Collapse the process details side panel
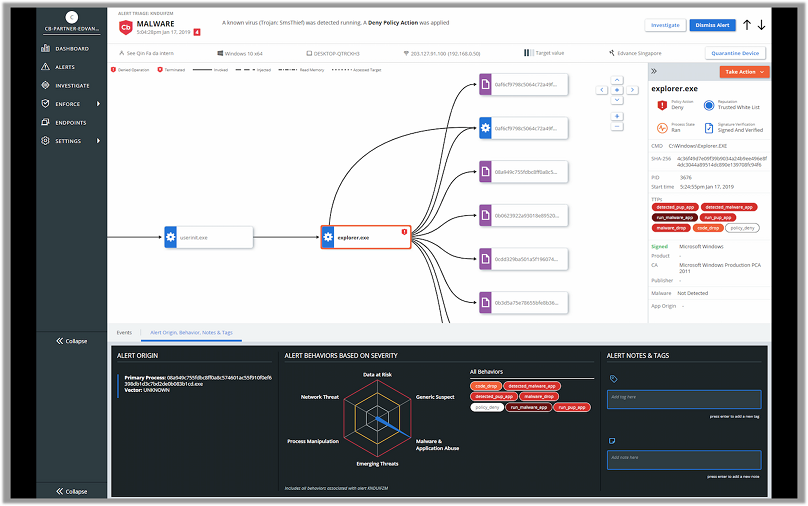The width and height of the screenshot is (808, 506). click(x=653, y=72)
